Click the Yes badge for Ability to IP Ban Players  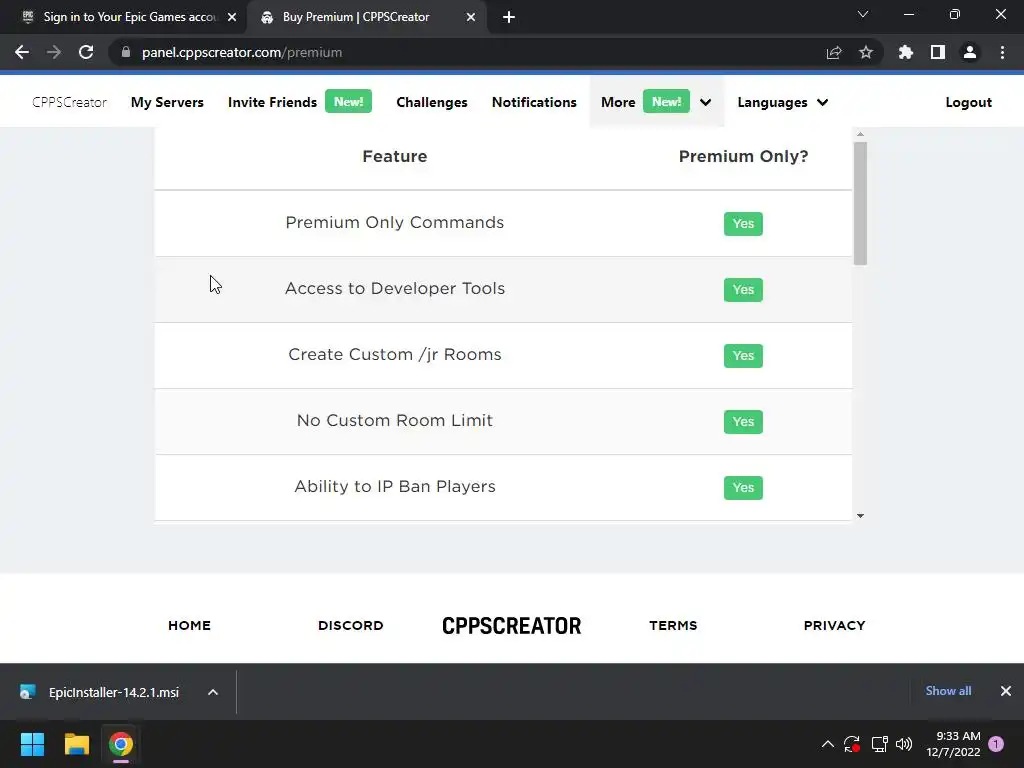coord(743,487)
